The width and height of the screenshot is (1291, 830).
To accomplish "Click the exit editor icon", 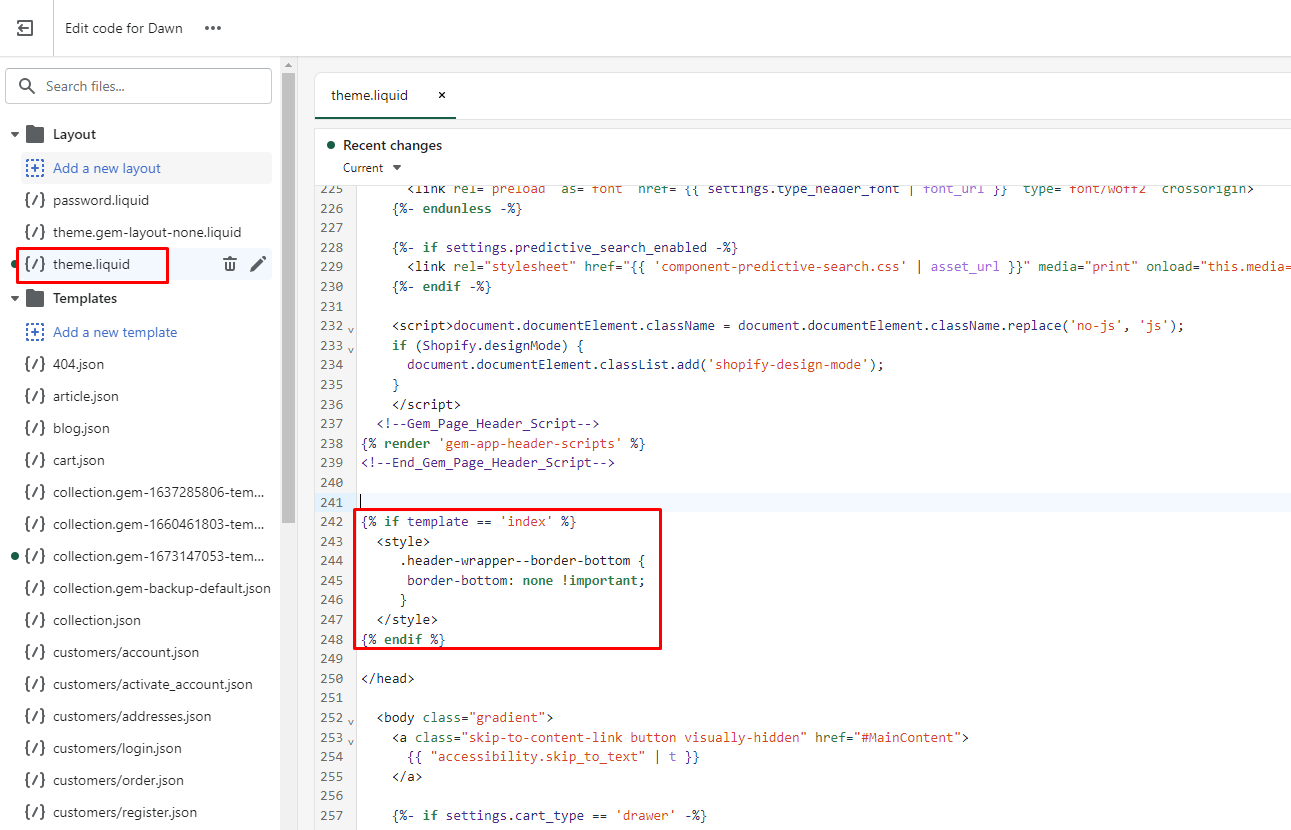I will coord(25,28).
